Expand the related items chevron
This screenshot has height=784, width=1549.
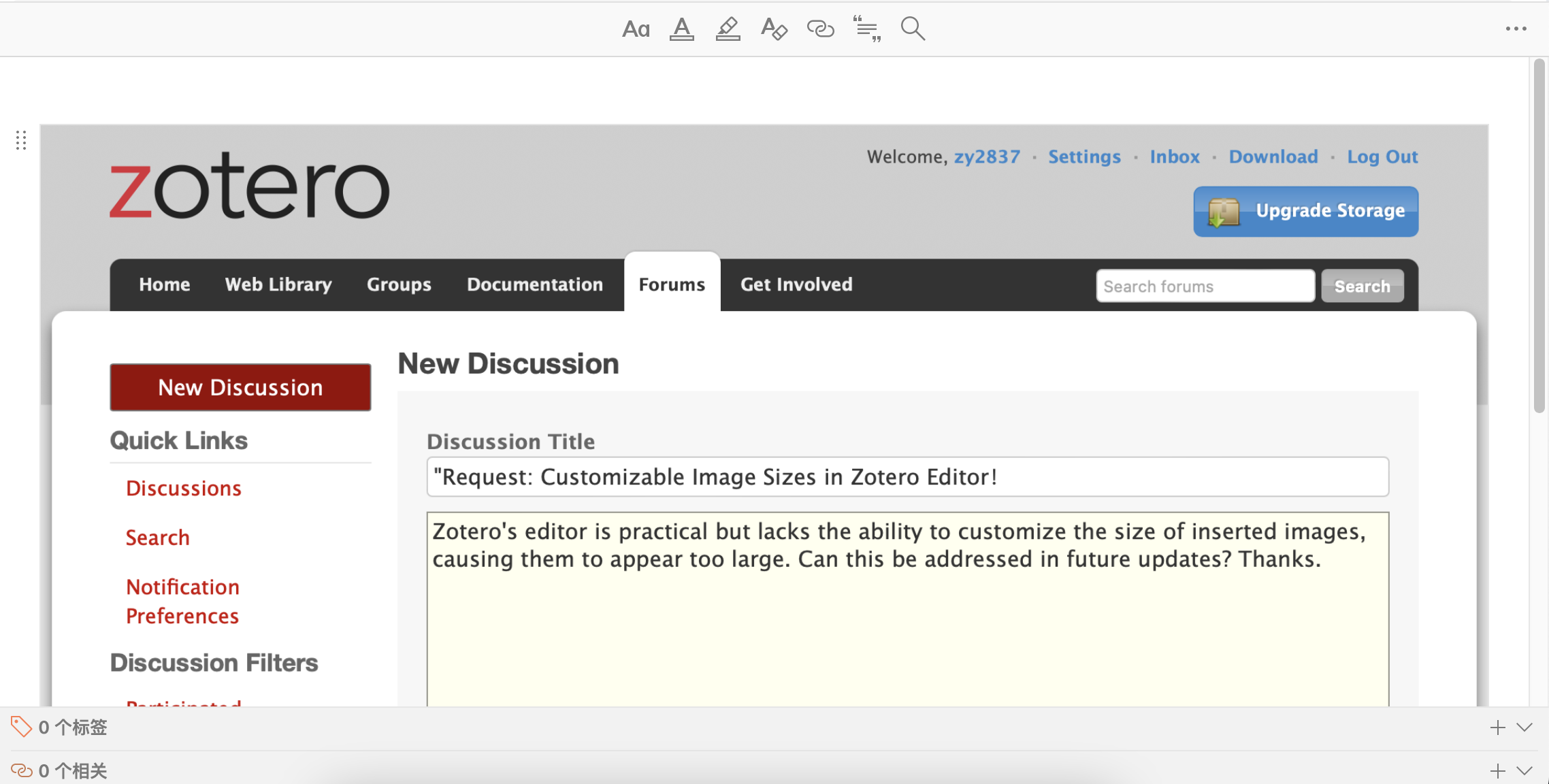[1525, 771]
